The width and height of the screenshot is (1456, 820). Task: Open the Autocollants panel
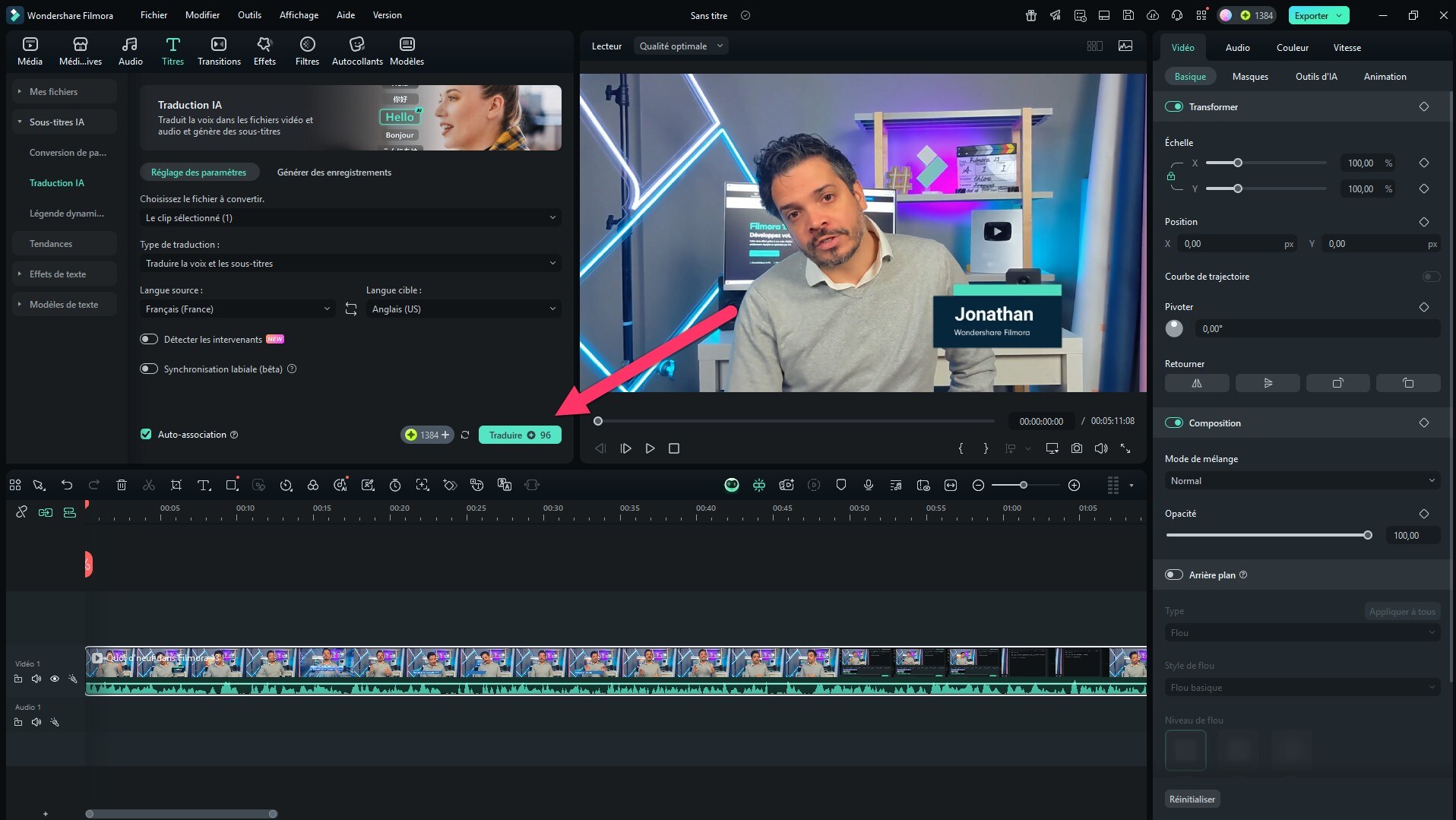point(357,51)
